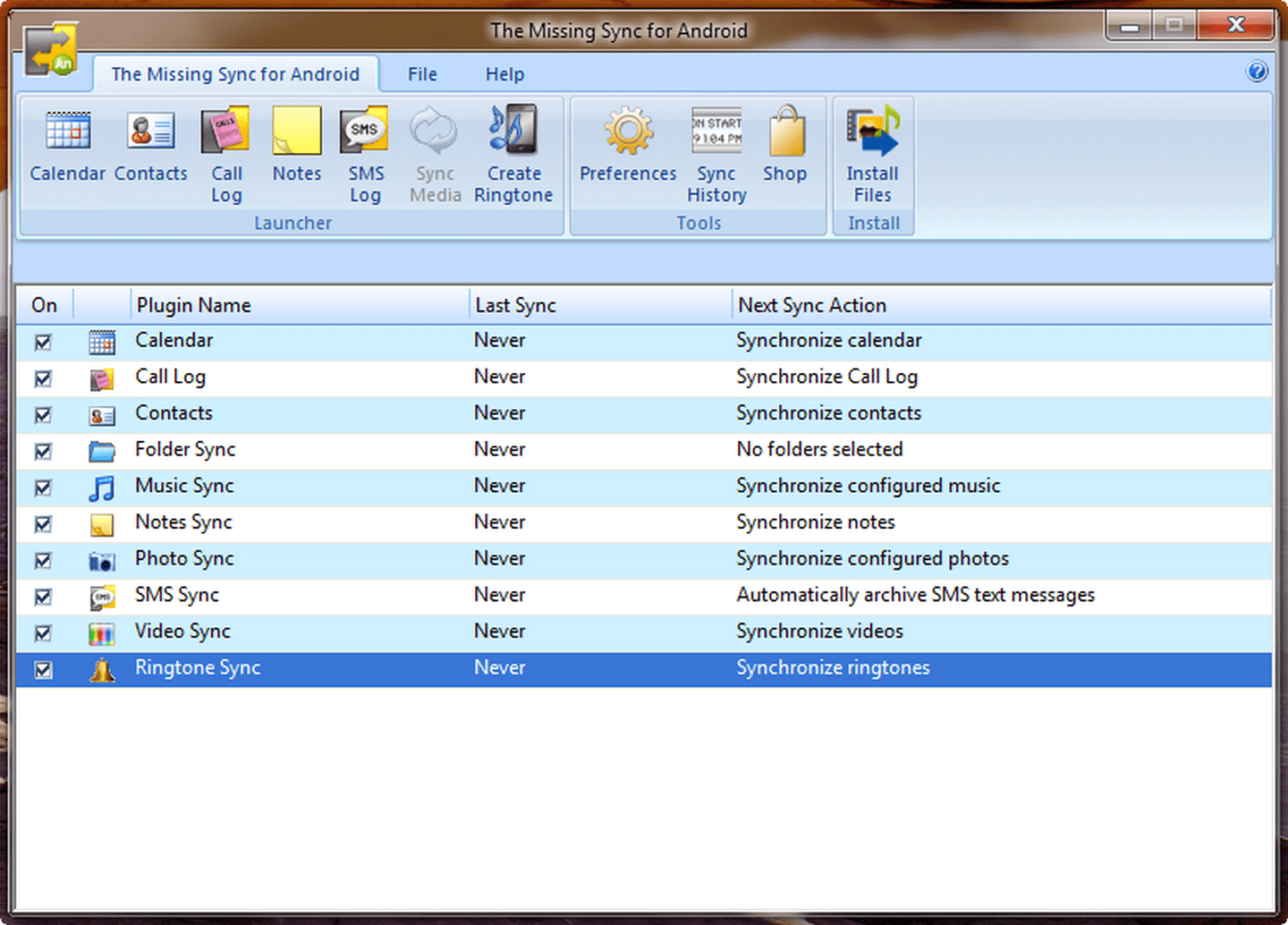The height and width of the screenshot is (925, 1288).
Task: Click 'Synchronize calendar' action text
Action: point(829,341)
